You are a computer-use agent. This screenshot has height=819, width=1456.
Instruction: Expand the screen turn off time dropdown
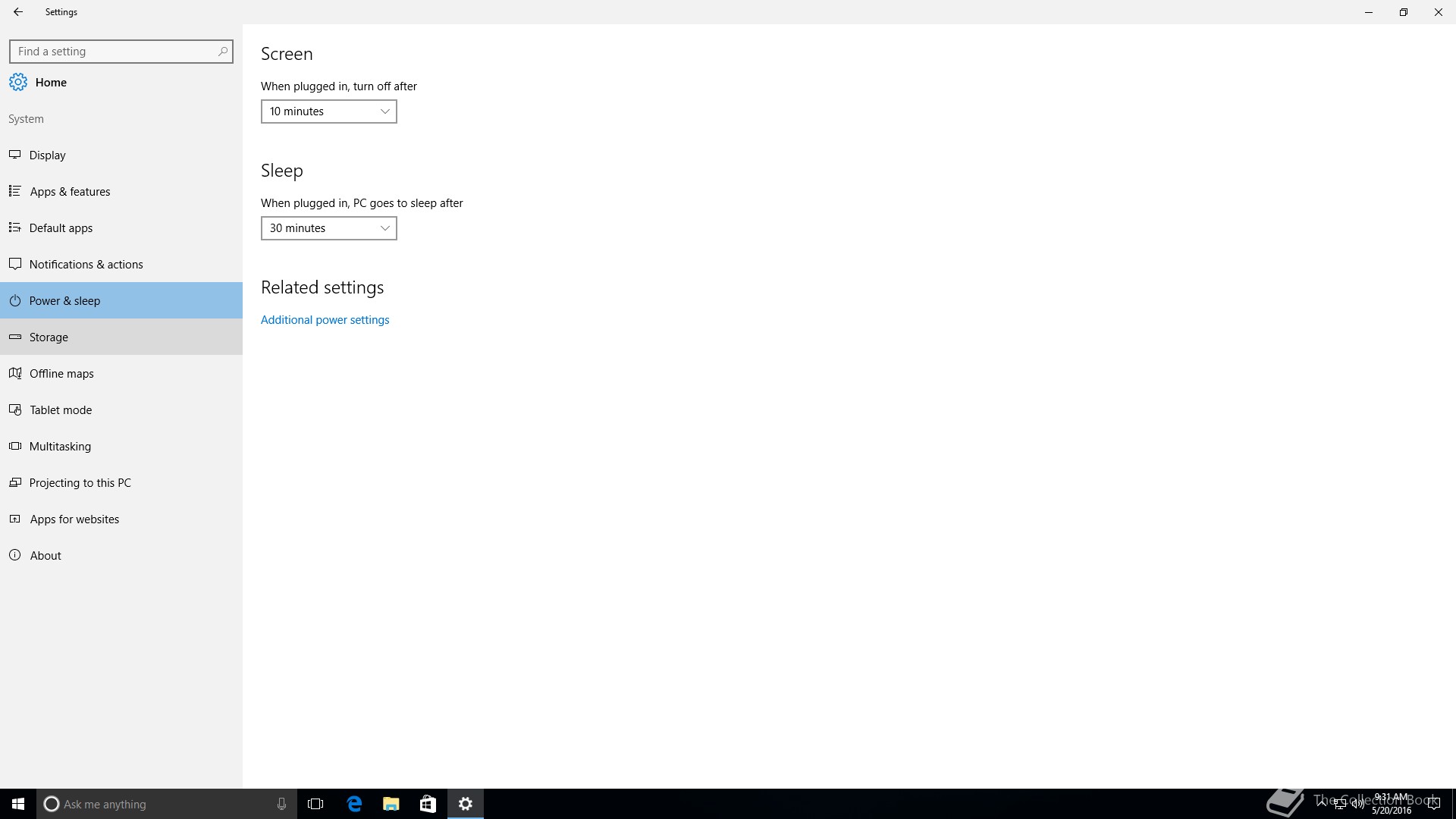328,111
